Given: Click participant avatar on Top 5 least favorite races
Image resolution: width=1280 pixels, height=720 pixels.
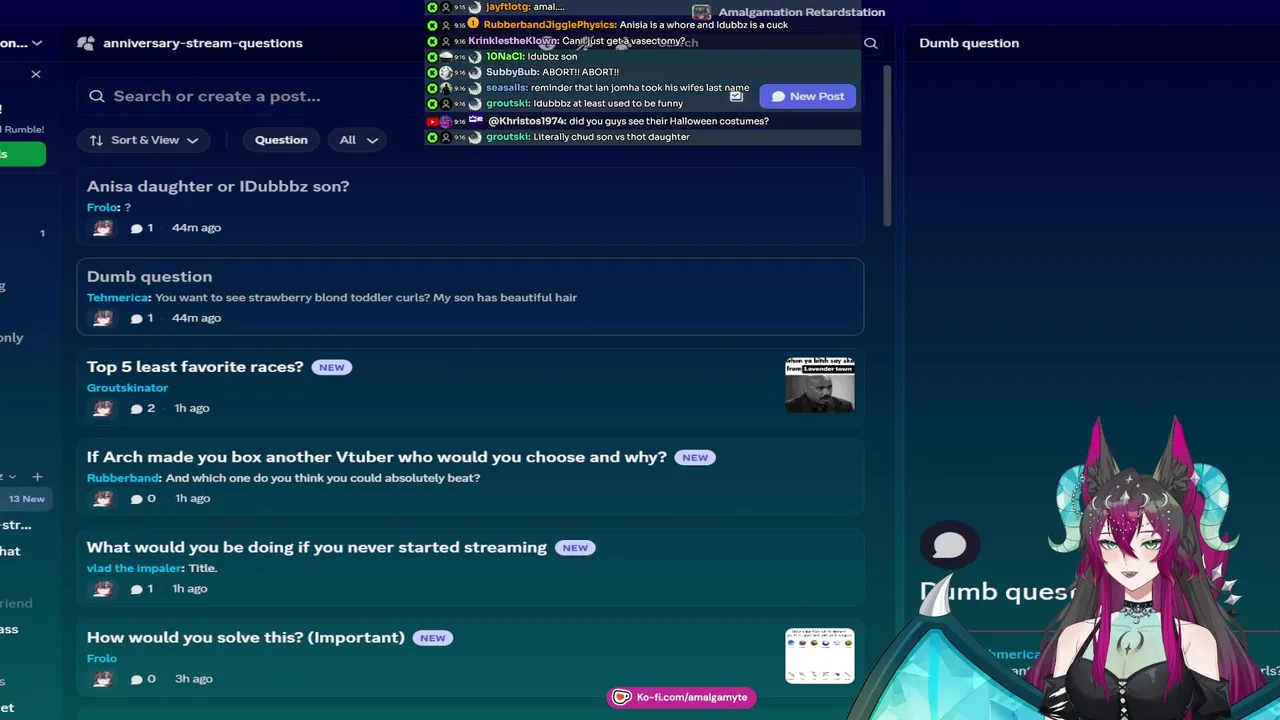Looking at the screenshot, I should (x=103, y=408).
